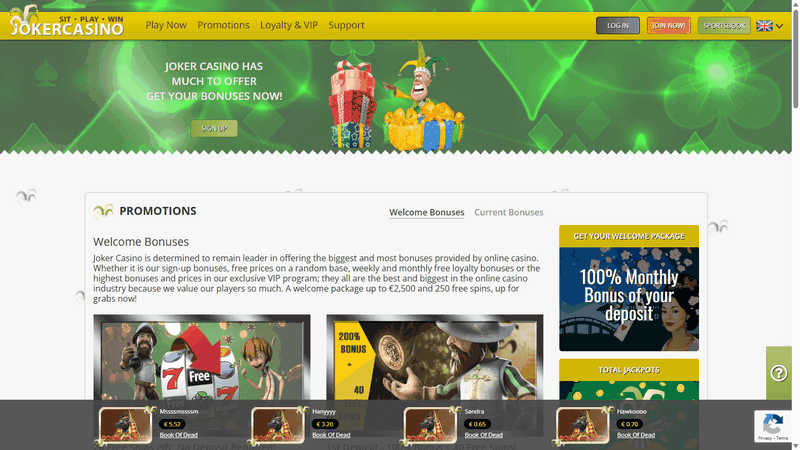Screen dimensions: 800x450
Task: Open the Loyalty & VIP menu
Action: tap(289, 25)
